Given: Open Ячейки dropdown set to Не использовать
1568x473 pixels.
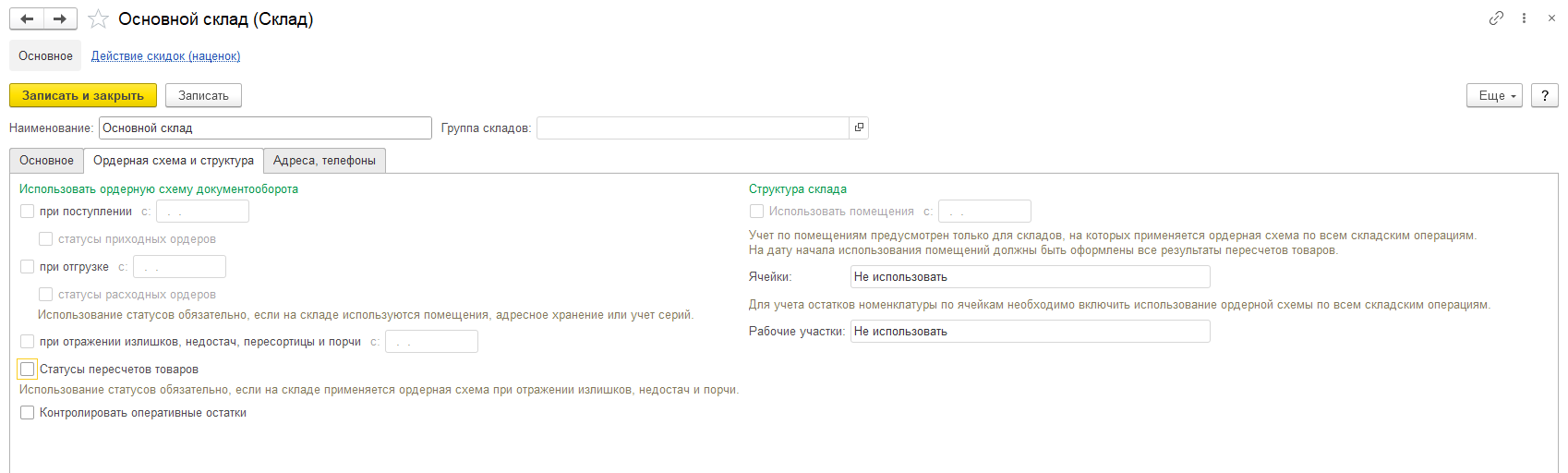Looking at the screenshot, I should click(1030, 276).
